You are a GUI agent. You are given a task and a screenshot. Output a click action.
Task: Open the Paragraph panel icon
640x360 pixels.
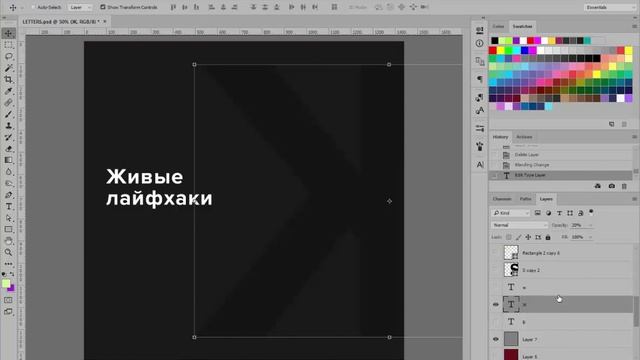(x=480, y=79)
